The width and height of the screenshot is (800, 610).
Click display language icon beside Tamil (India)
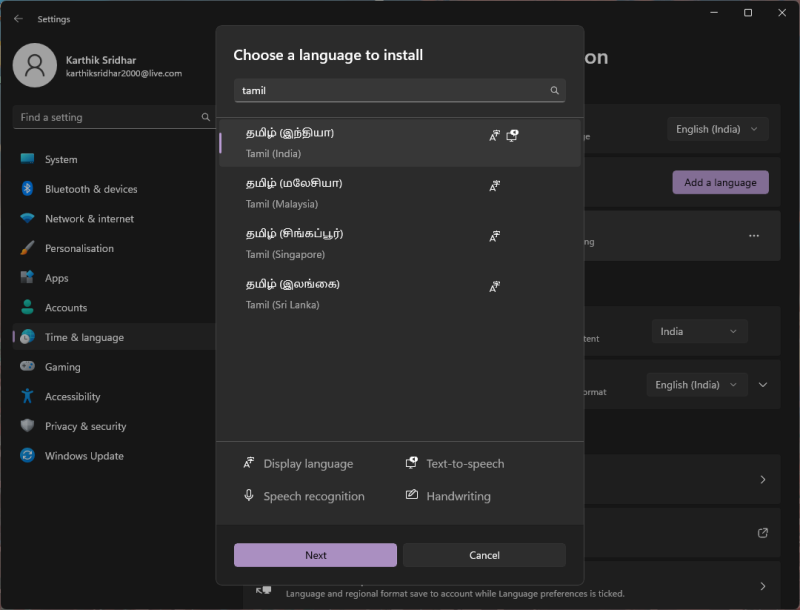494,135
